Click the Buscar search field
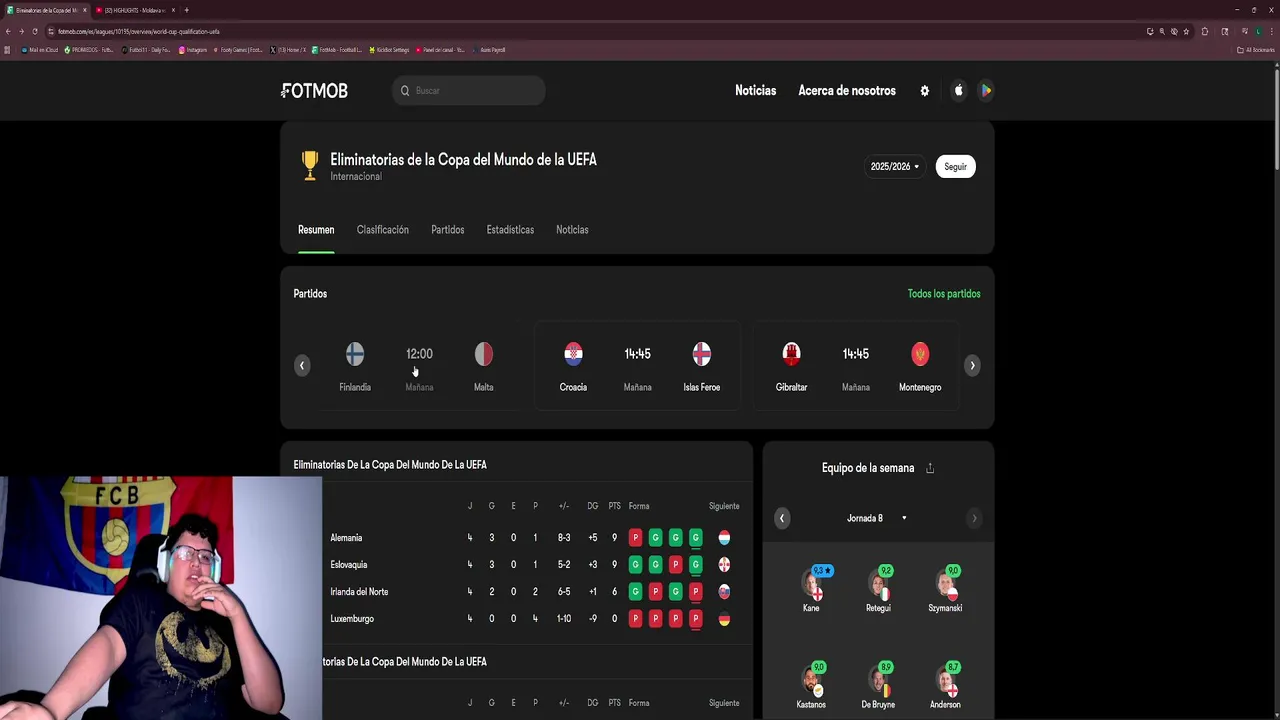Image resolution: width=1280 pixels, height=720 pixels. pyautogui.click(x=469, y=91)
